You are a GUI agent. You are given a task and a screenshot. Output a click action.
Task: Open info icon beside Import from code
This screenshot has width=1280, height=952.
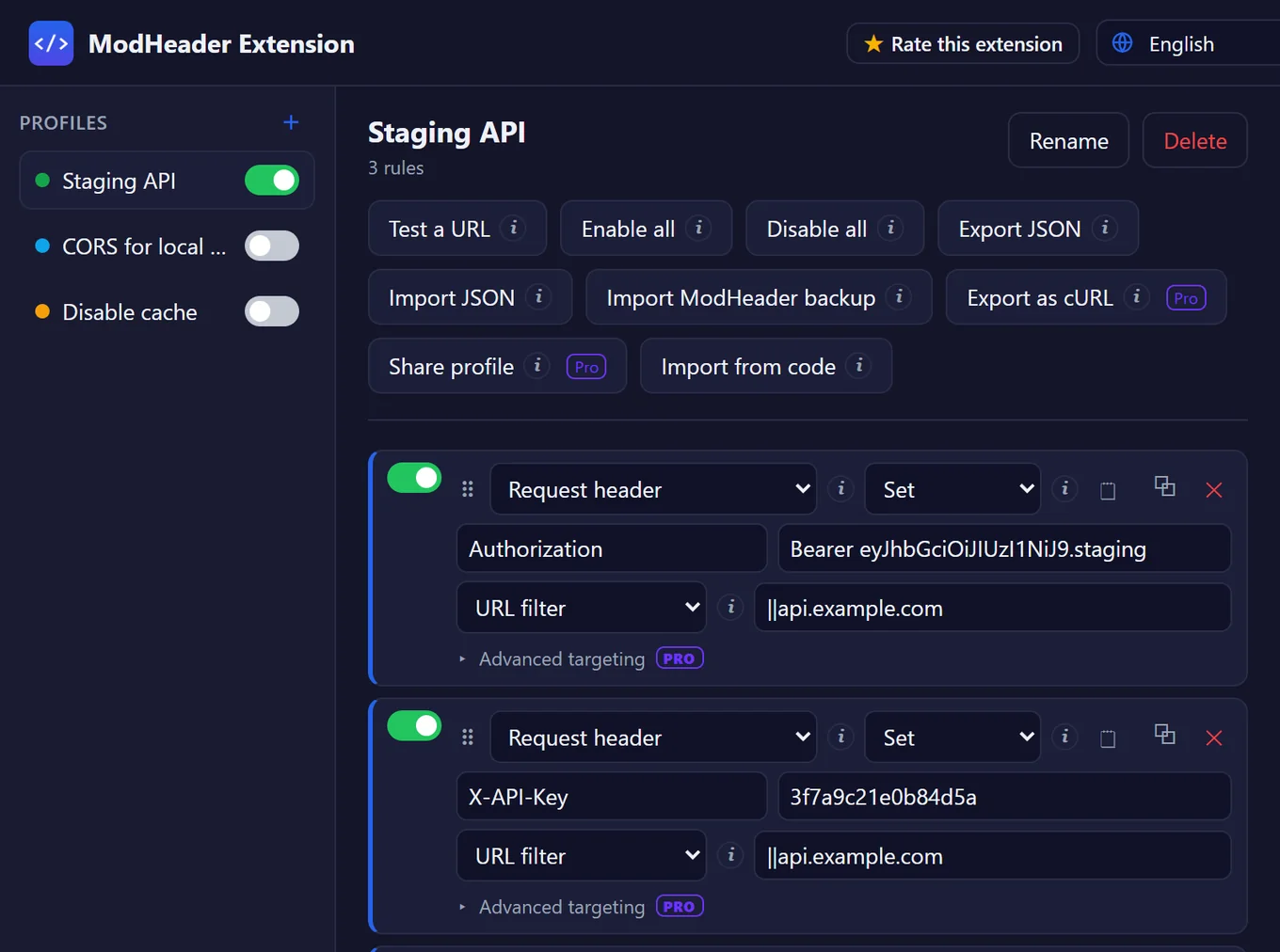coord(859,365)
